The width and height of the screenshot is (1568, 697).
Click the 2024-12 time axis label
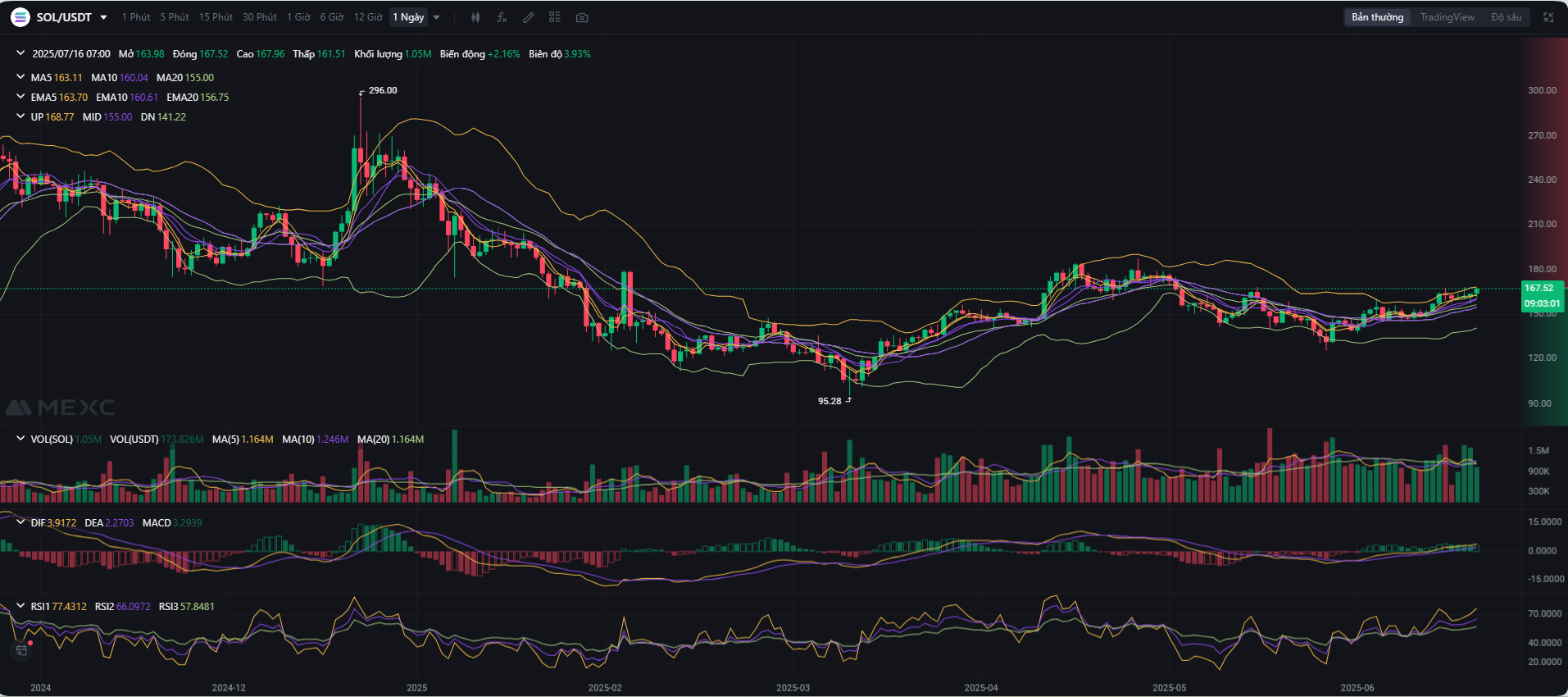[x=229, y=688]
